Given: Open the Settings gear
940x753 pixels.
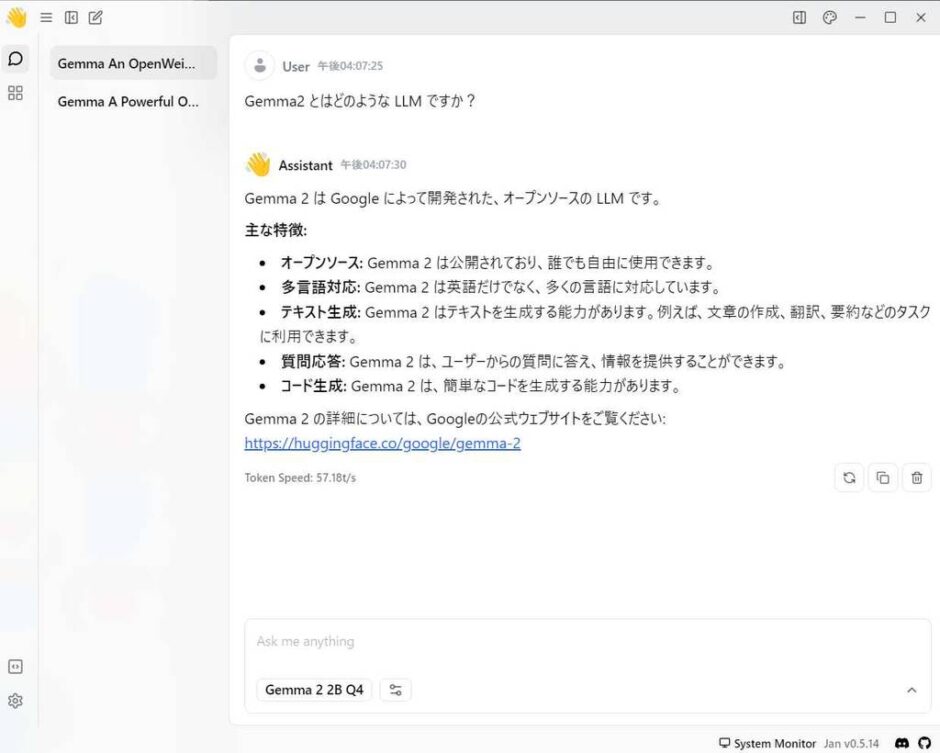Looking at the screenshot, I should [x=15, y=701].
